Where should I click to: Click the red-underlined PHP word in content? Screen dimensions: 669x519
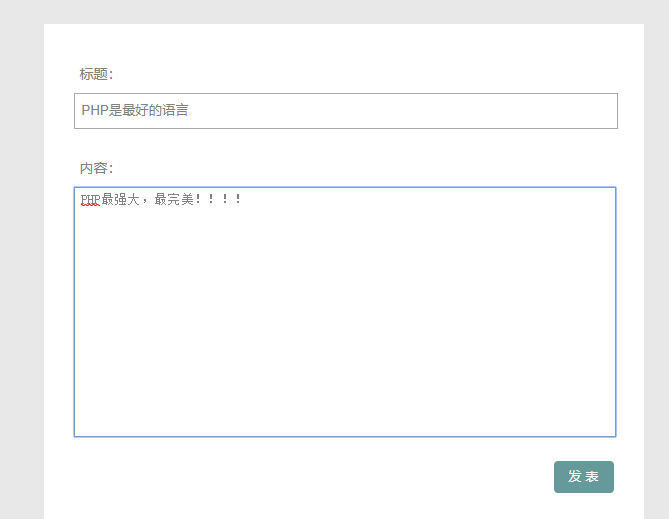(90, 200)
